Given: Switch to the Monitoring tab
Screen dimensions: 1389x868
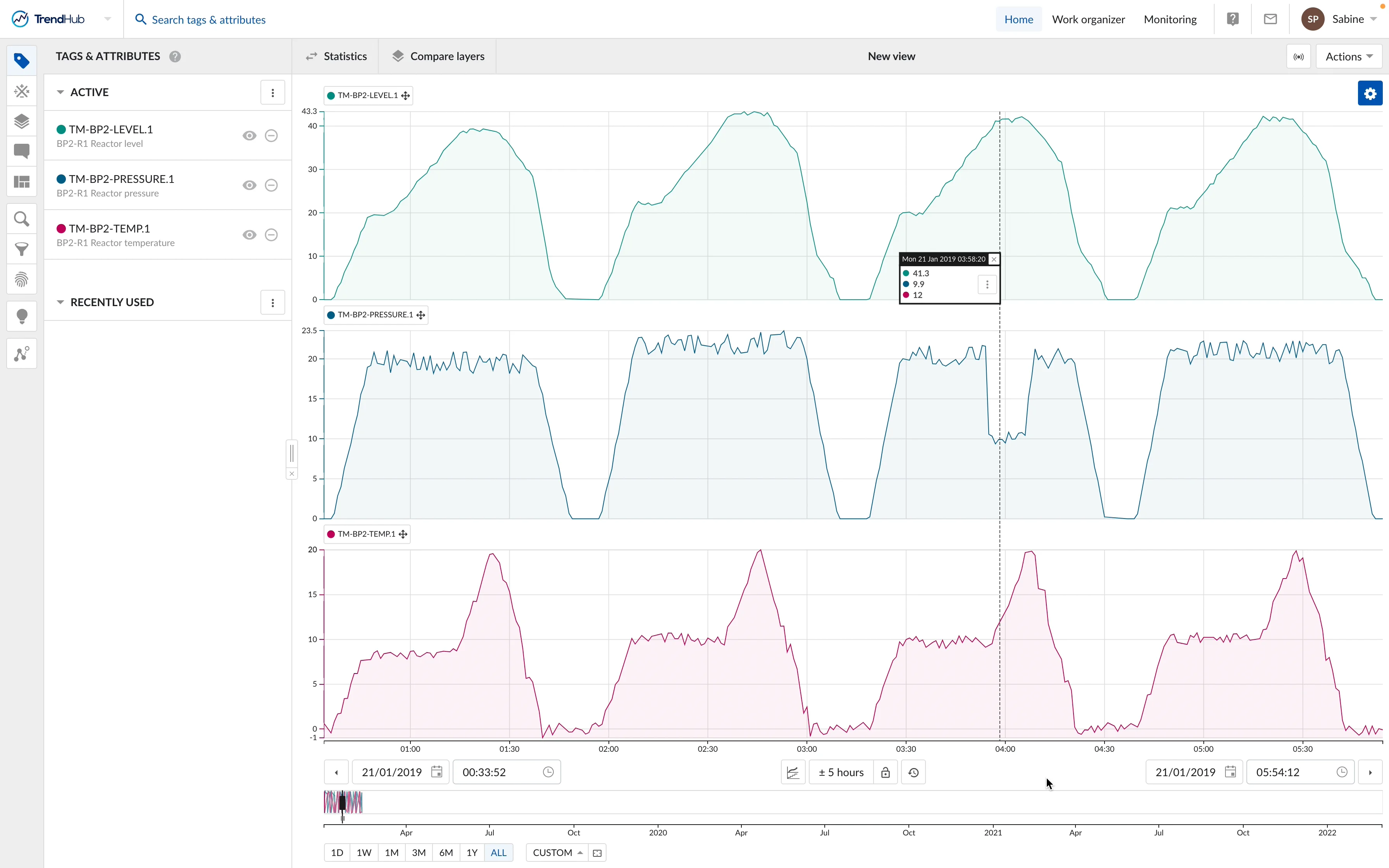Looking at the screenshot, I should pos(1170,19).
